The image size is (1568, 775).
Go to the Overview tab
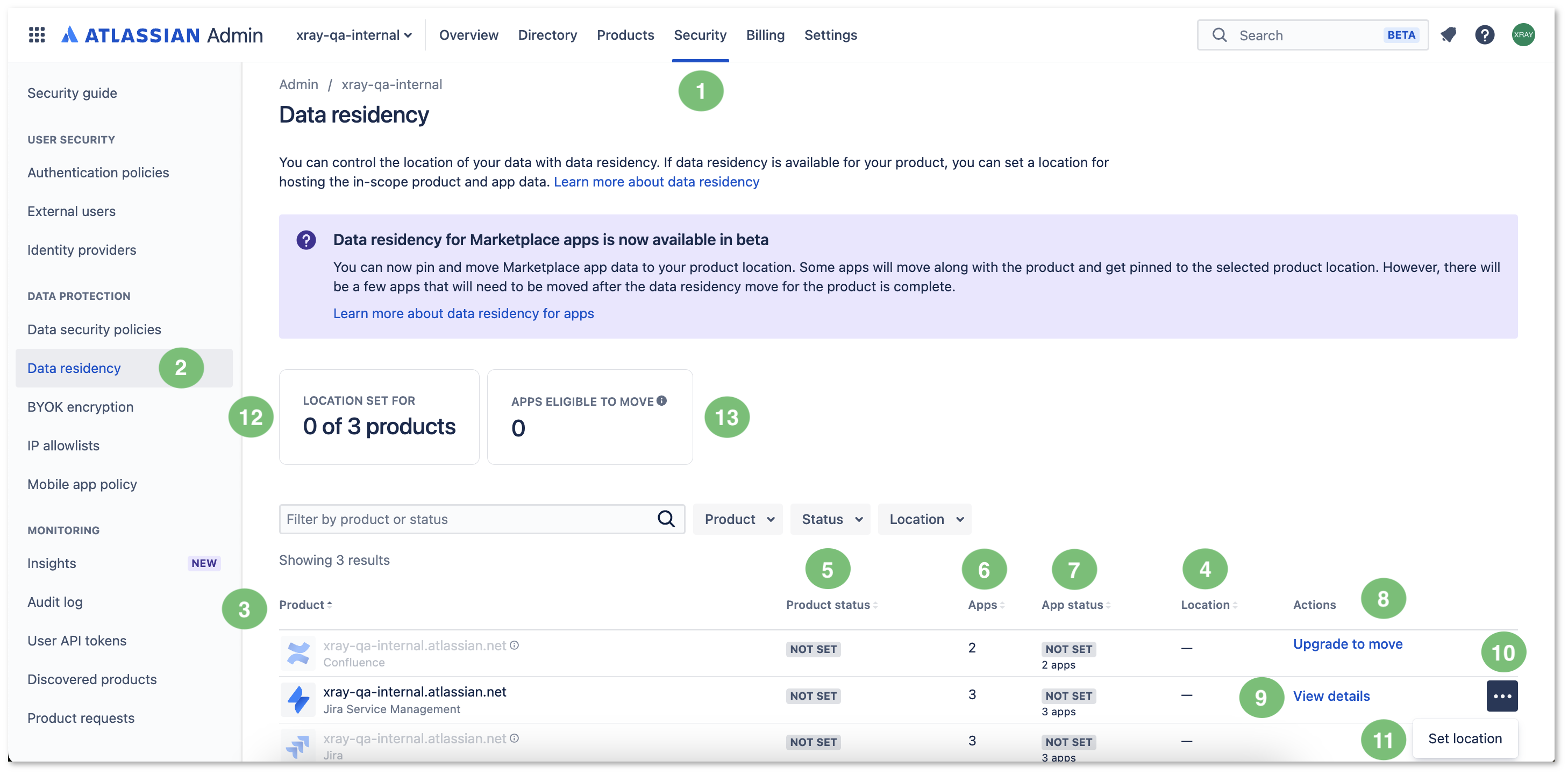[469, 35]
